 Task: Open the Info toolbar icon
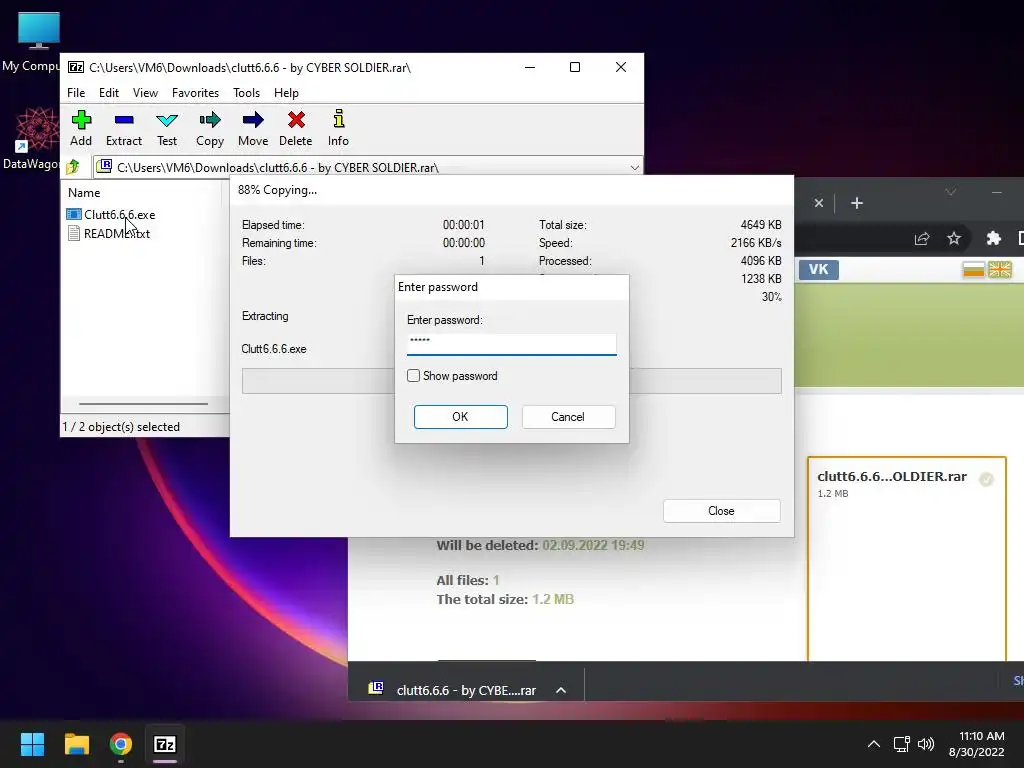click(x=338, y=129)
